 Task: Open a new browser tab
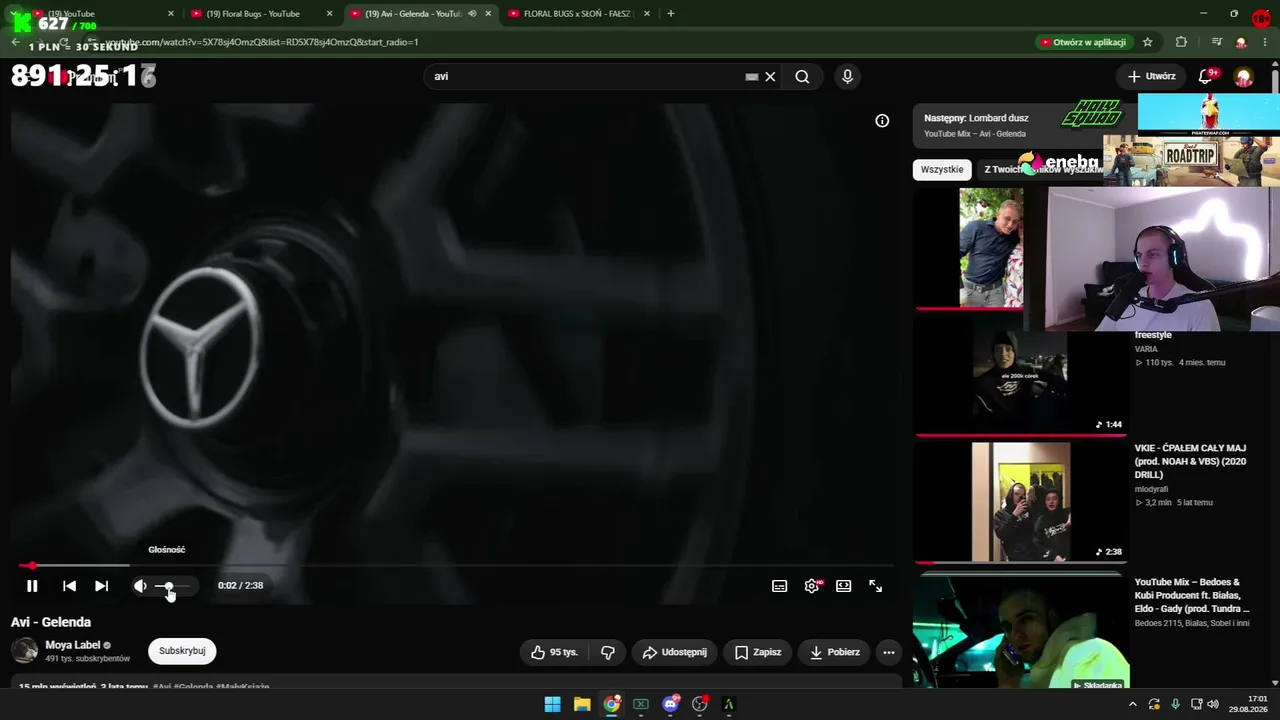click(x=670, y=14)
